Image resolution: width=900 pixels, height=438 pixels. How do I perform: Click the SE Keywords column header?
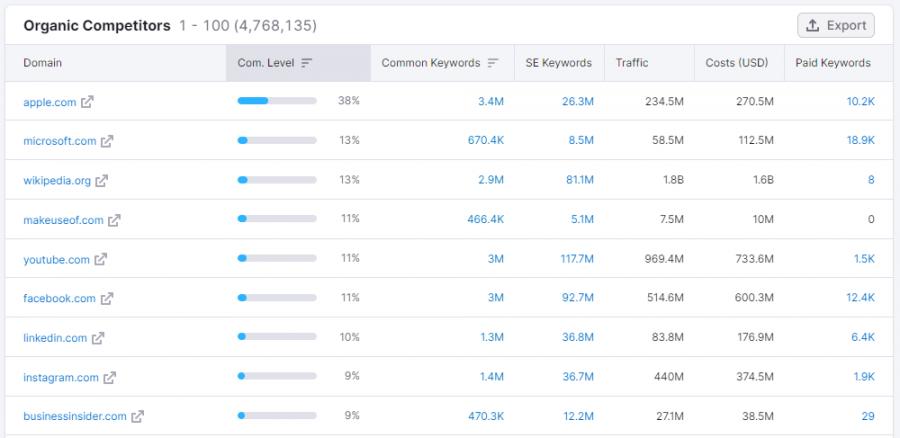(558, 63)
